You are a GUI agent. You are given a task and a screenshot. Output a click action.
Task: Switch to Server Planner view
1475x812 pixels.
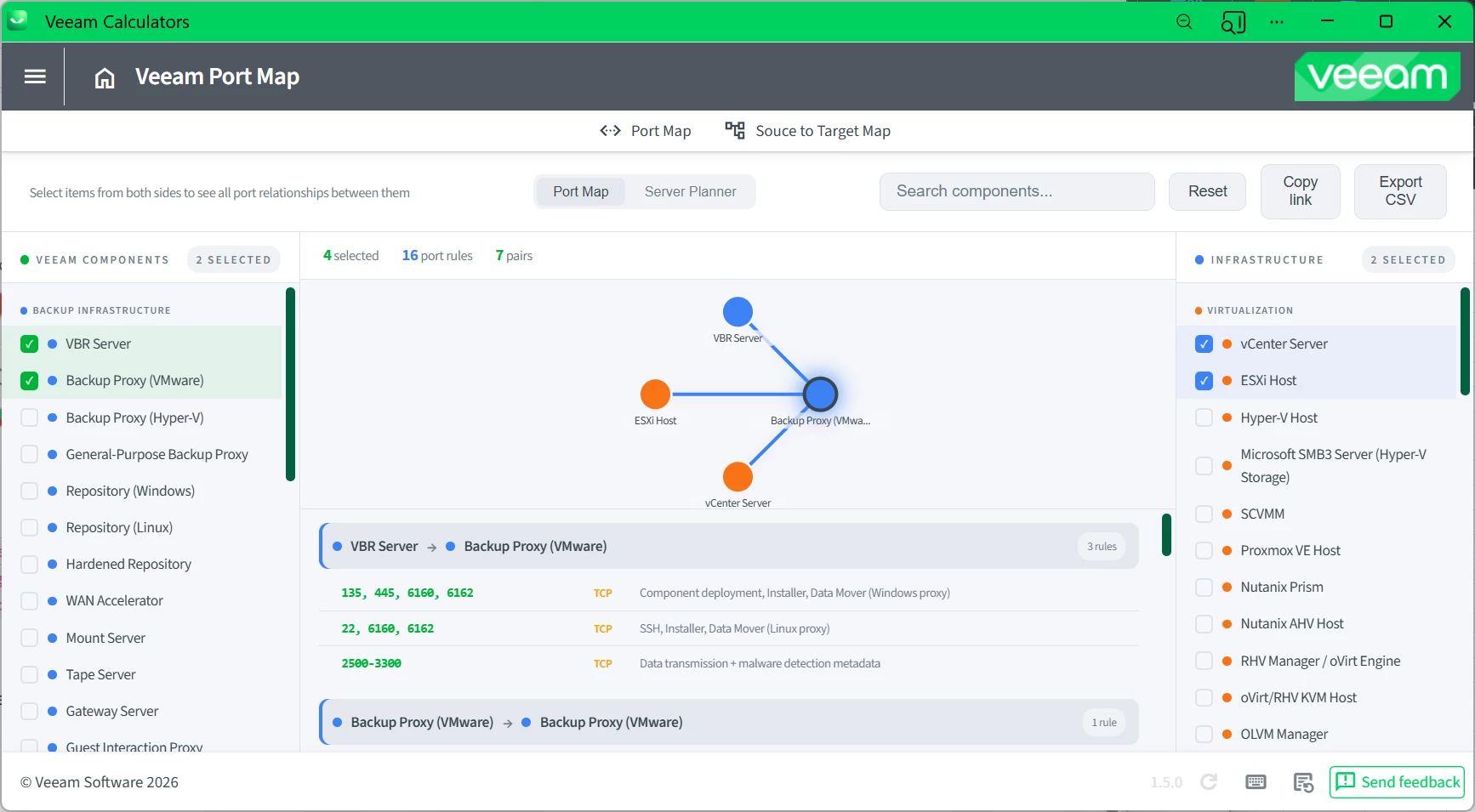coord(690,192)
